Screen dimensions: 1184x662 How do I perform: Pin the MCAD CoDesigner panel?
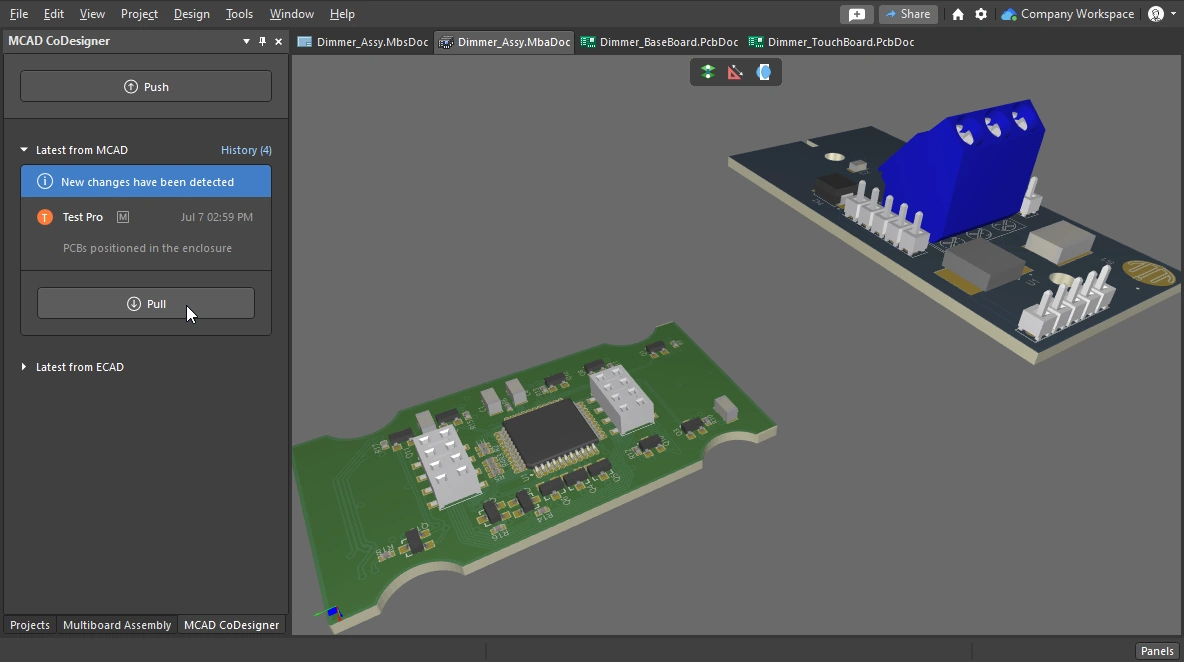tap(263, 41)
